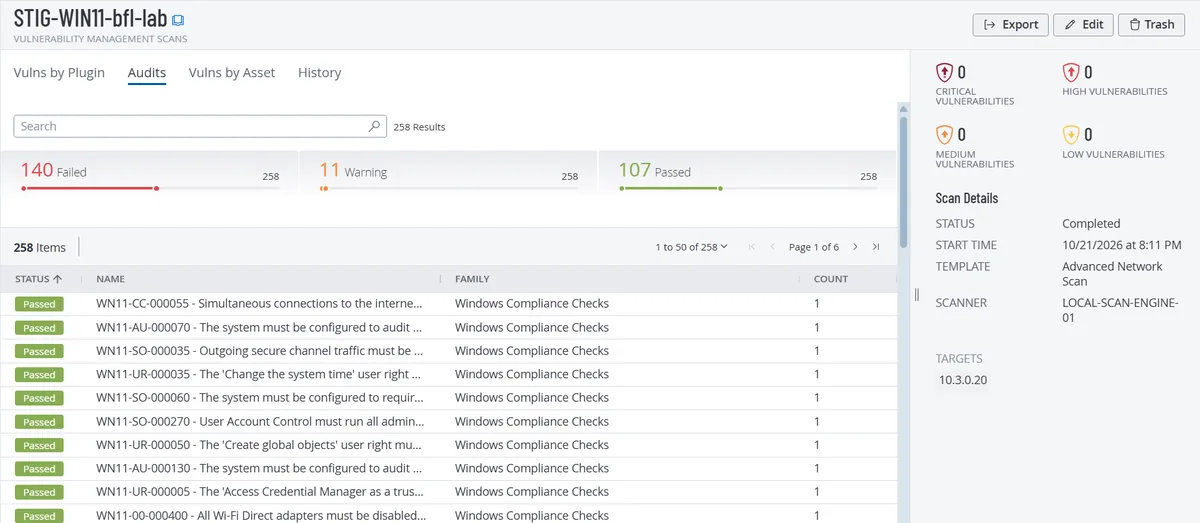Open the History tab
Image resolution: width=1200 pixels, height=523 pixels.
coord(319,73)
